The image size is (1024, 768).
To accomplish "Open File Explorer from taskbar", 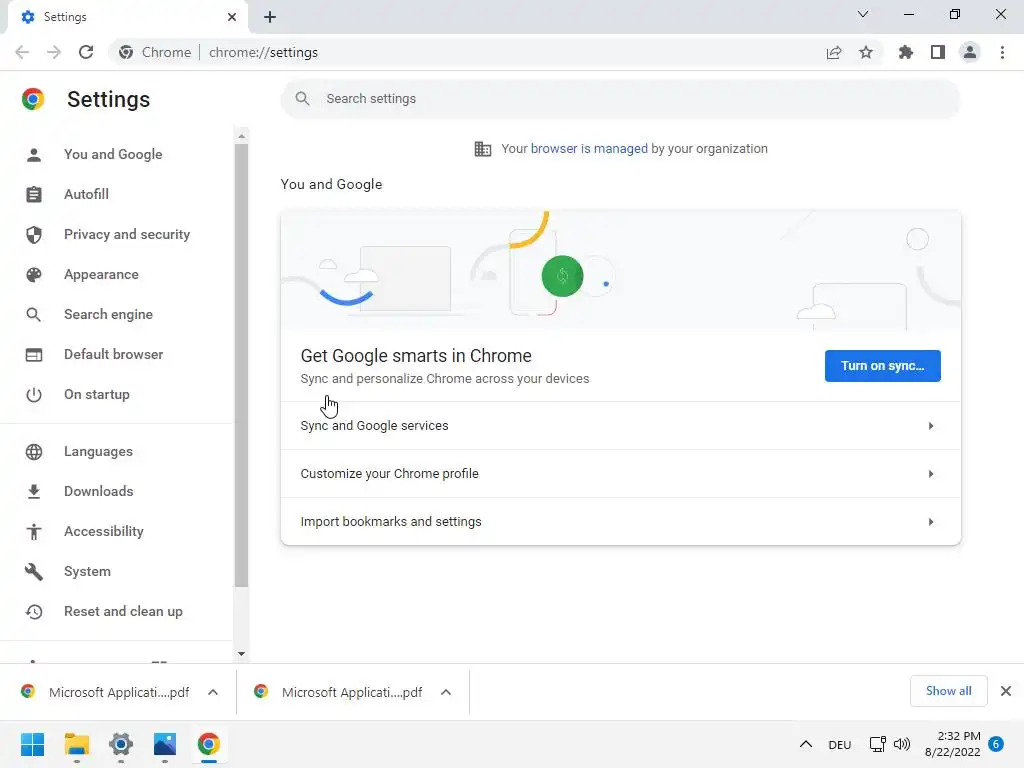I will coord(76,744).
